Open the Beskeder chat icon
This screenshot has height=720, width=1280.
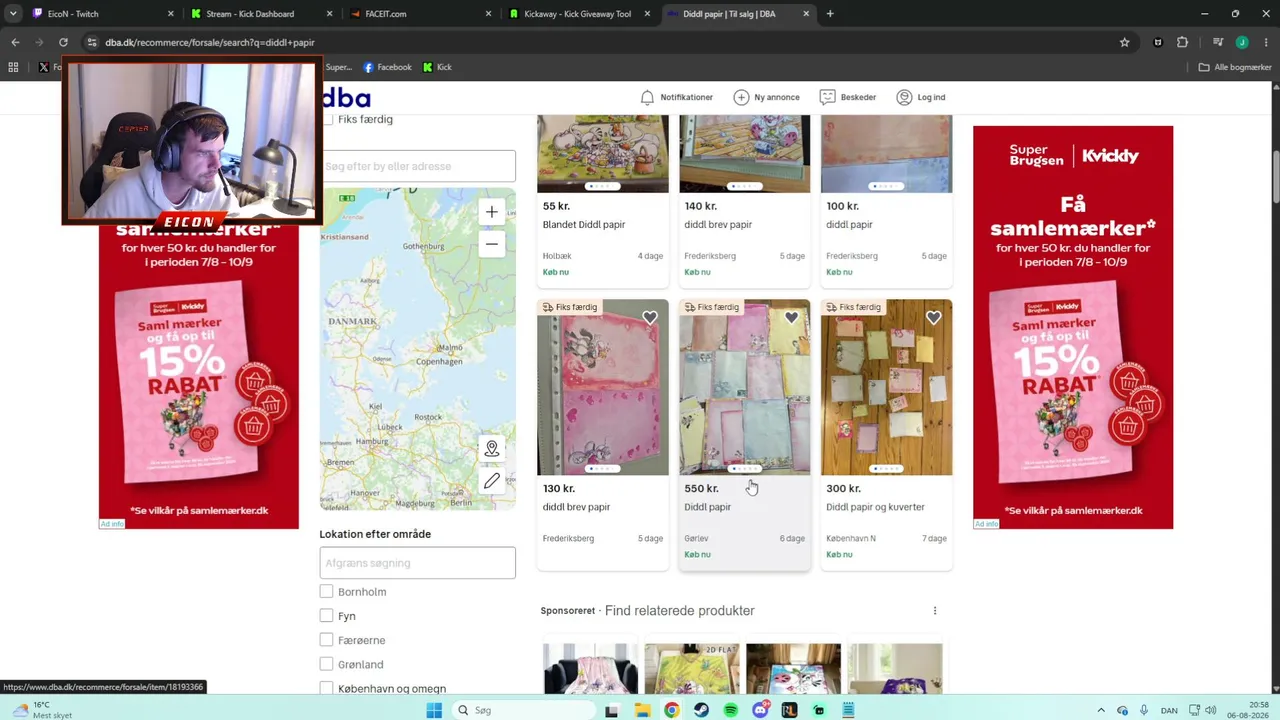827,97
